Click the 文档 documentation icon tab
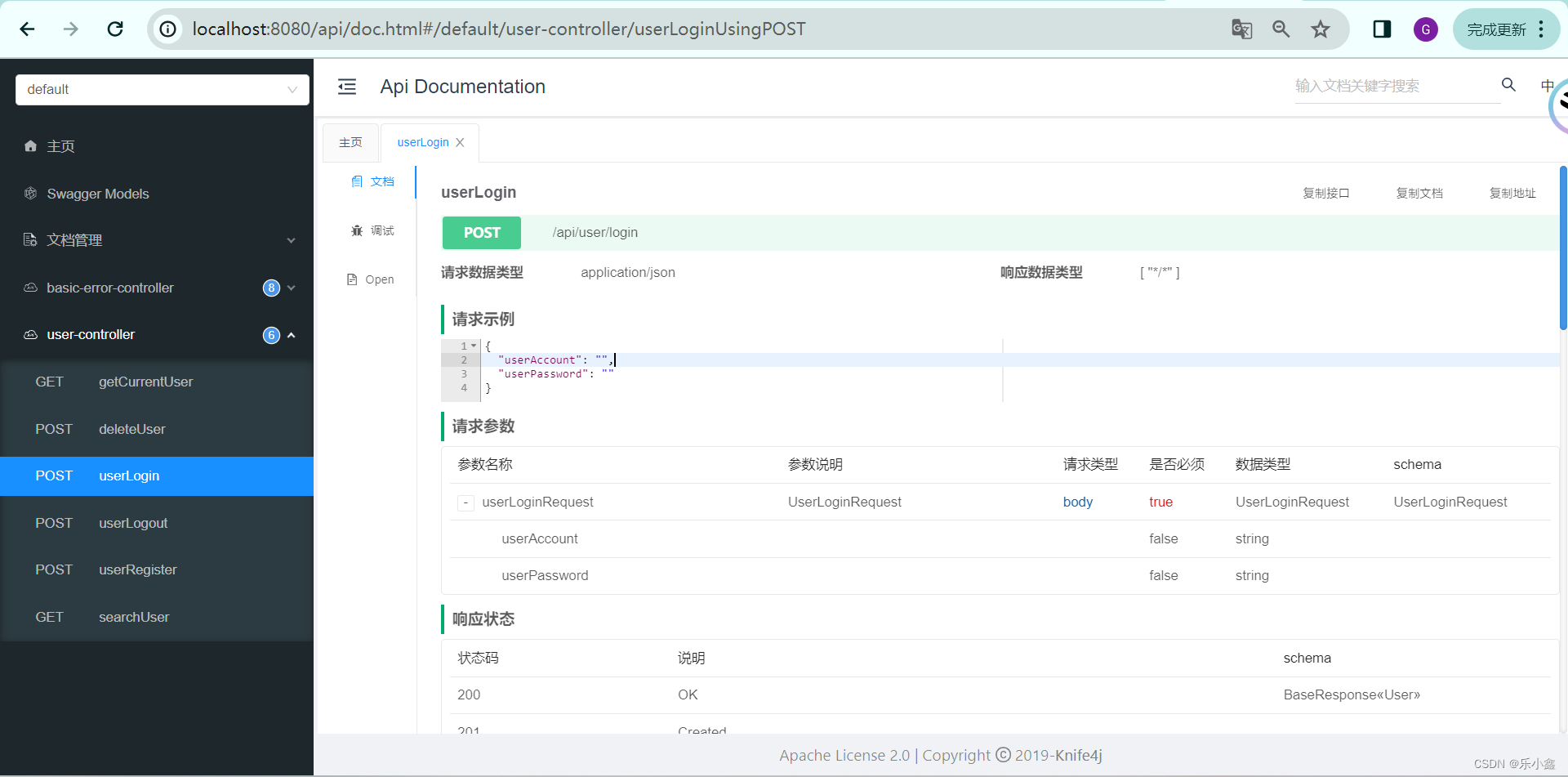Image resolution: width=1568 pixels, height=777 pixels. (373, 181)
